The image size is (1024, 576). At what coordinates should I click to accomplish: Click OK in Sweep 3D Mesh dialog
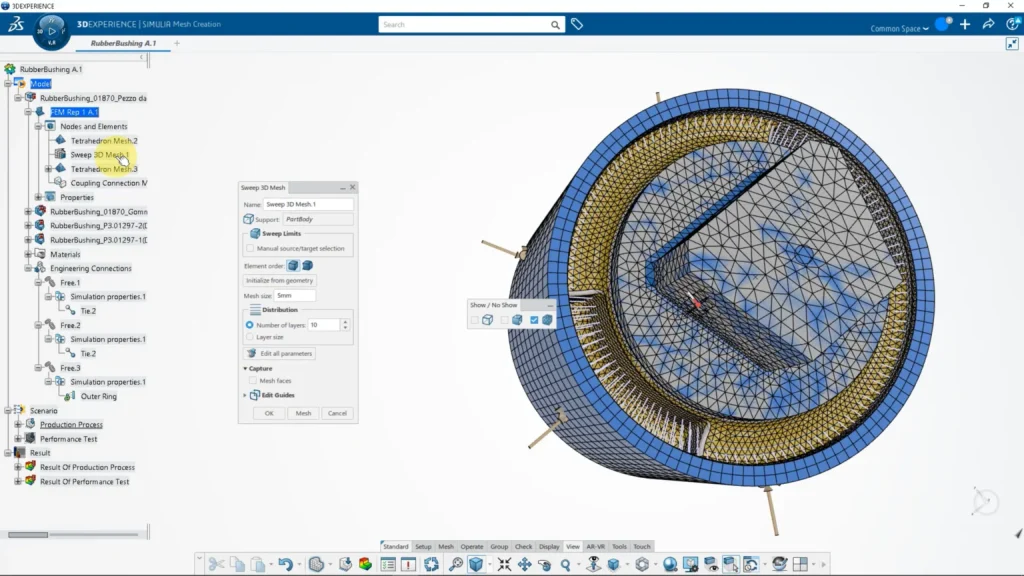(x=269, y=413)
